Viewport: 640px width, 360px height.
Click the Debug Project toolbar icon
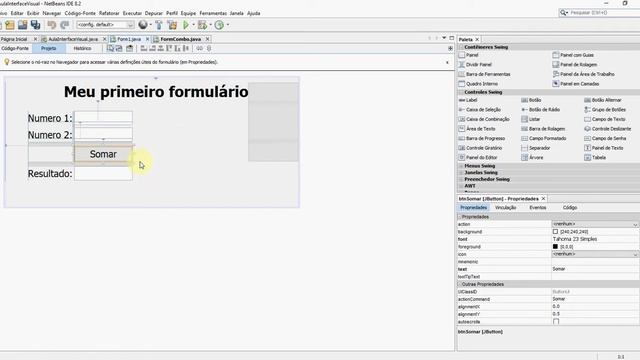[202, 25]
